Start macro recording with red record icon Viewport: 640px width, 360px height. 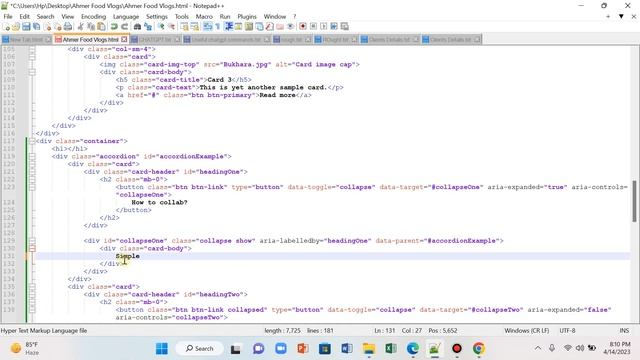[303, 27]
